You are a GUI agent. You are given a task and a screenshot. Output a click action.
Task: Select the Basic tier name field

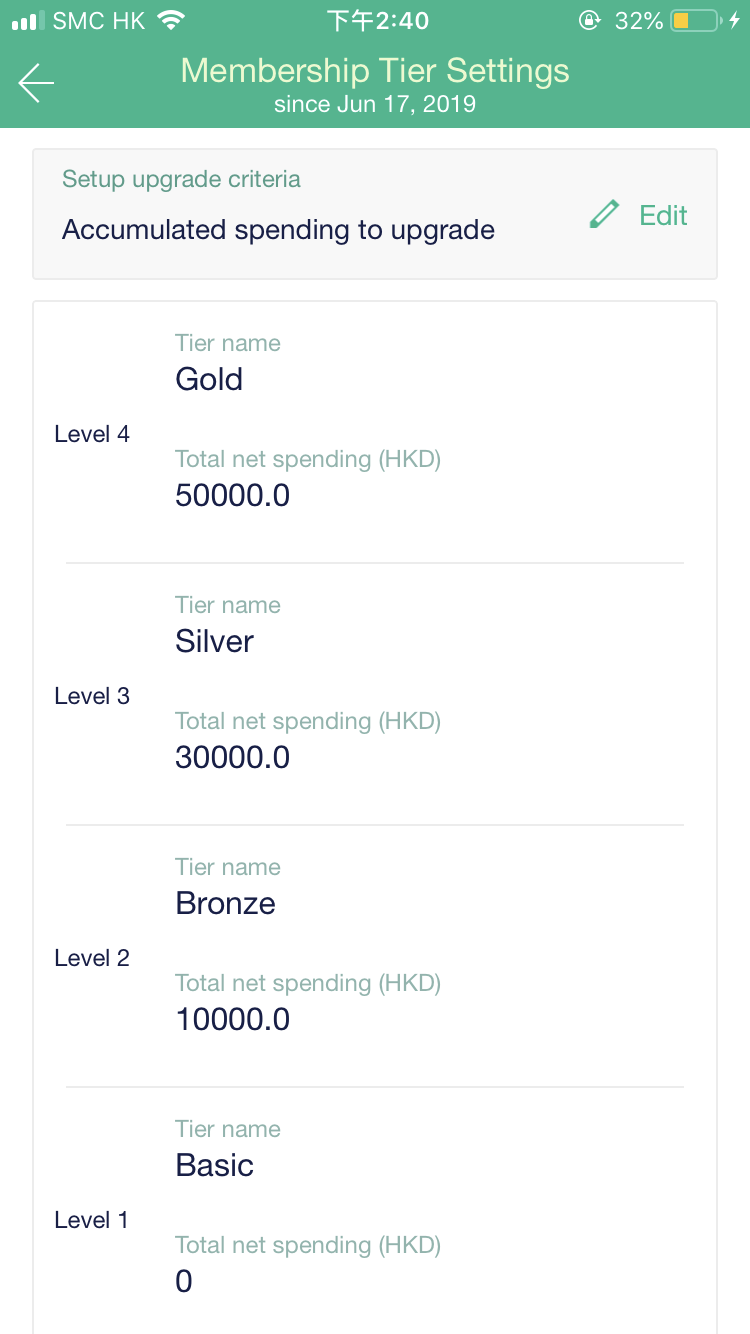(x=214, y=1165)
